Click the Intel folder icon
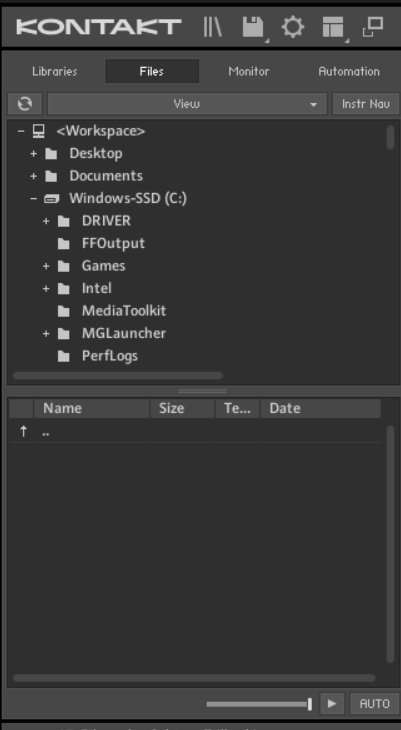The image size is (401, 730). [x=63, y=289]
